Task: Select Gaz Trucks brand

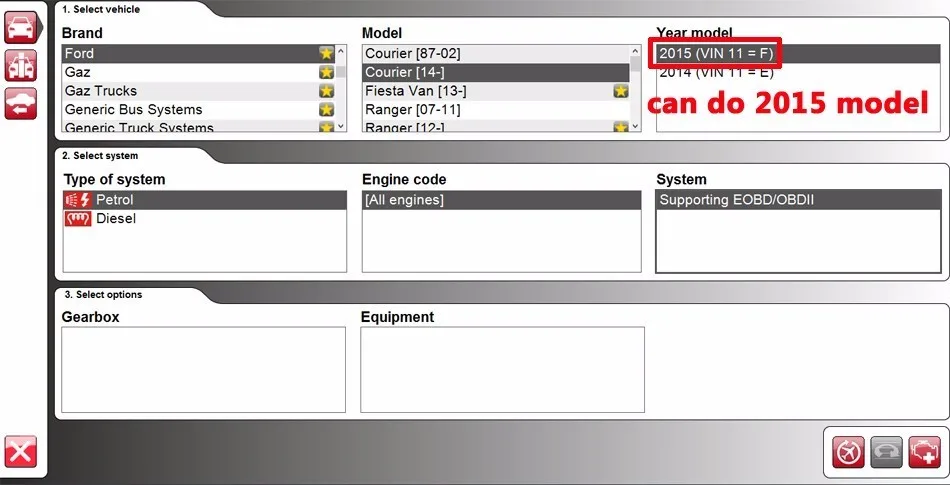Action: click(199, 91)
